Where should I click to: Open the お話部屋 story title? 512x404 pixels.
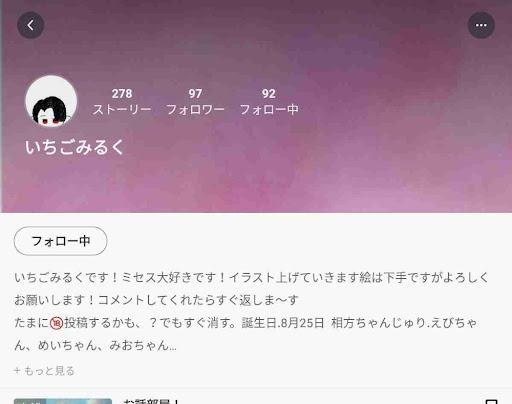151,401
